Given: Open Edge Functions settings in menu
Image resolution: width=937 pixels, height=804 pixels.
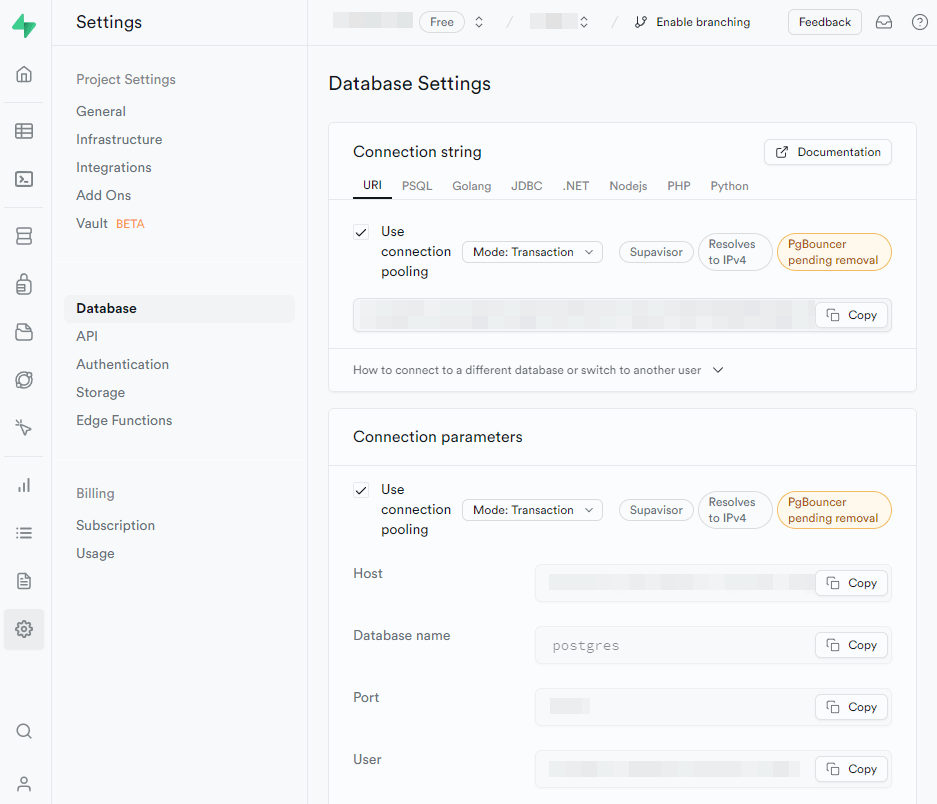Looking at the screenshot, I should tap(124, 421).
